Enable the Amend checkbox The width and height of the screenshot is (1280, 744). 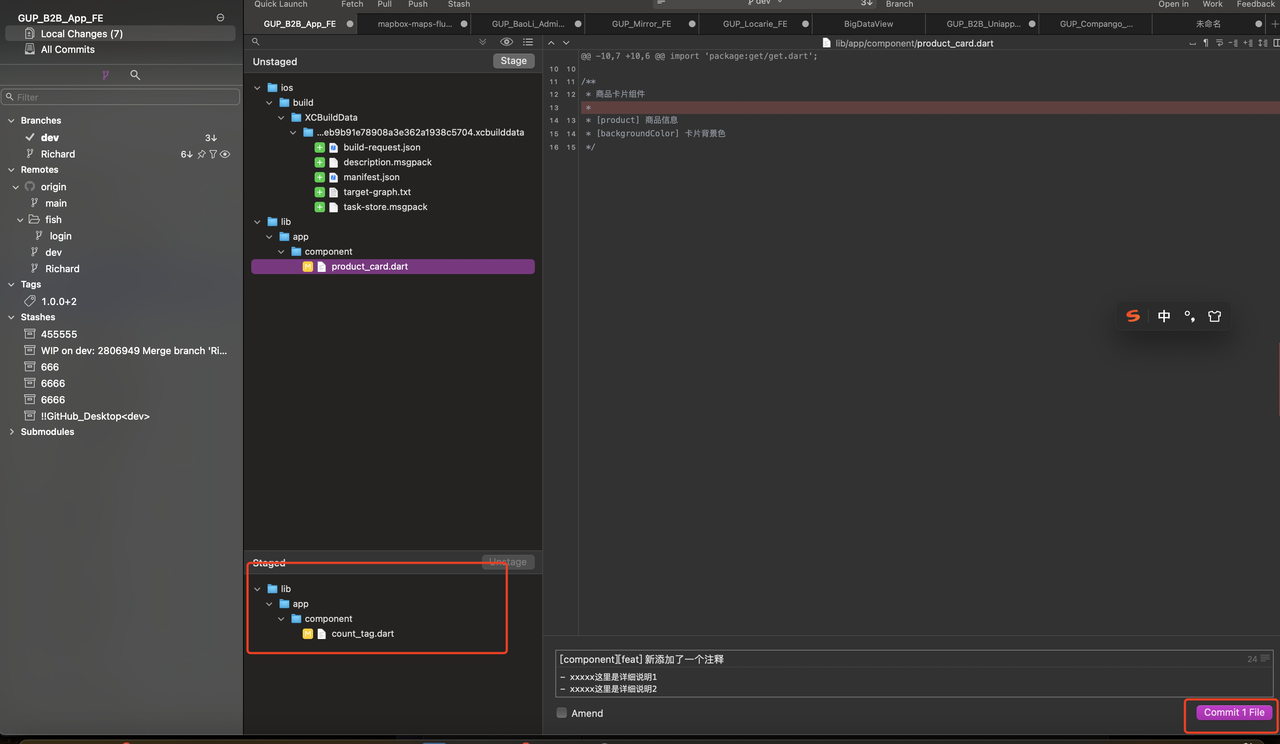tap(562, 713)
